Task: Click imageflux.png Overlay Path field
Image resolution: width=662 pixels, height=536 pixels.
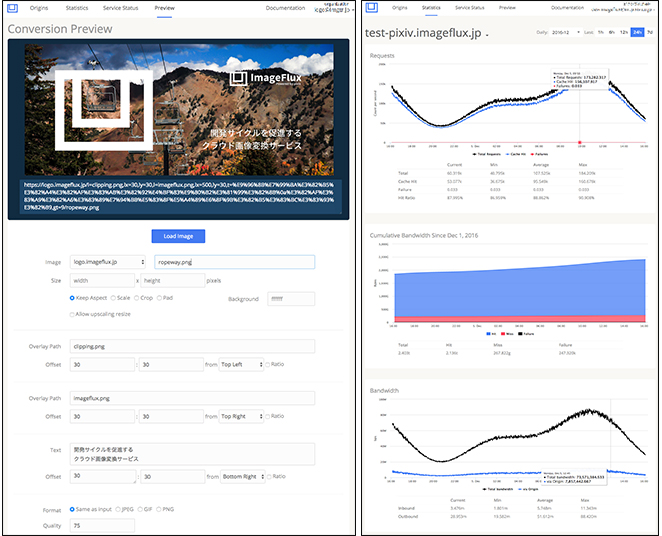Action: 192,398
